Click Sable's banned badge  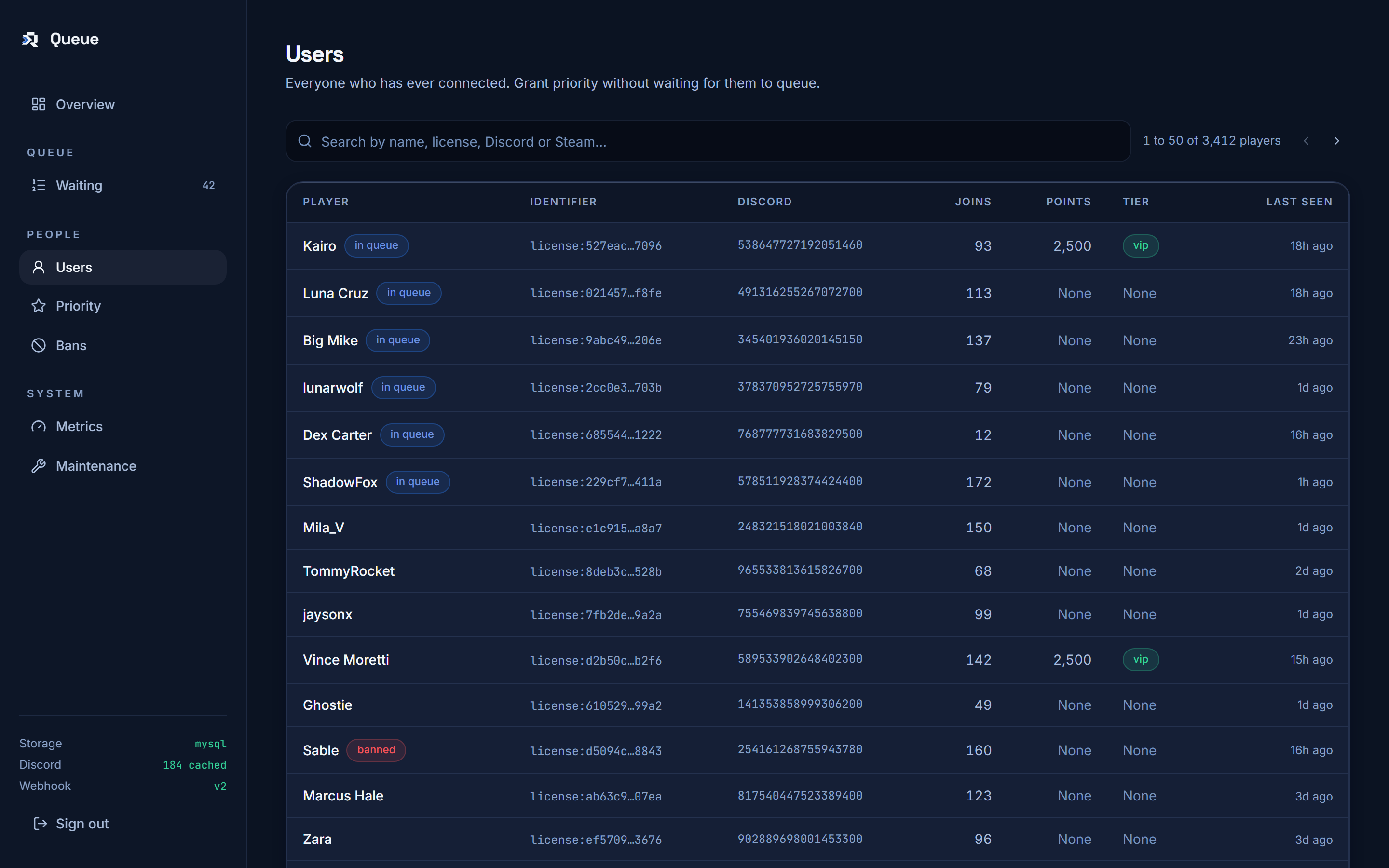click(x=376, y=750)
